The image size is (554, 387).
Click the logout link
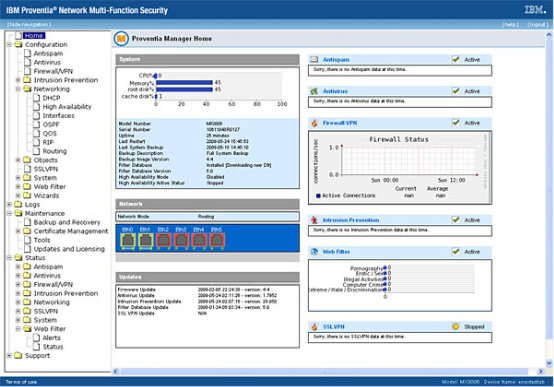click(x=537, y=24)
